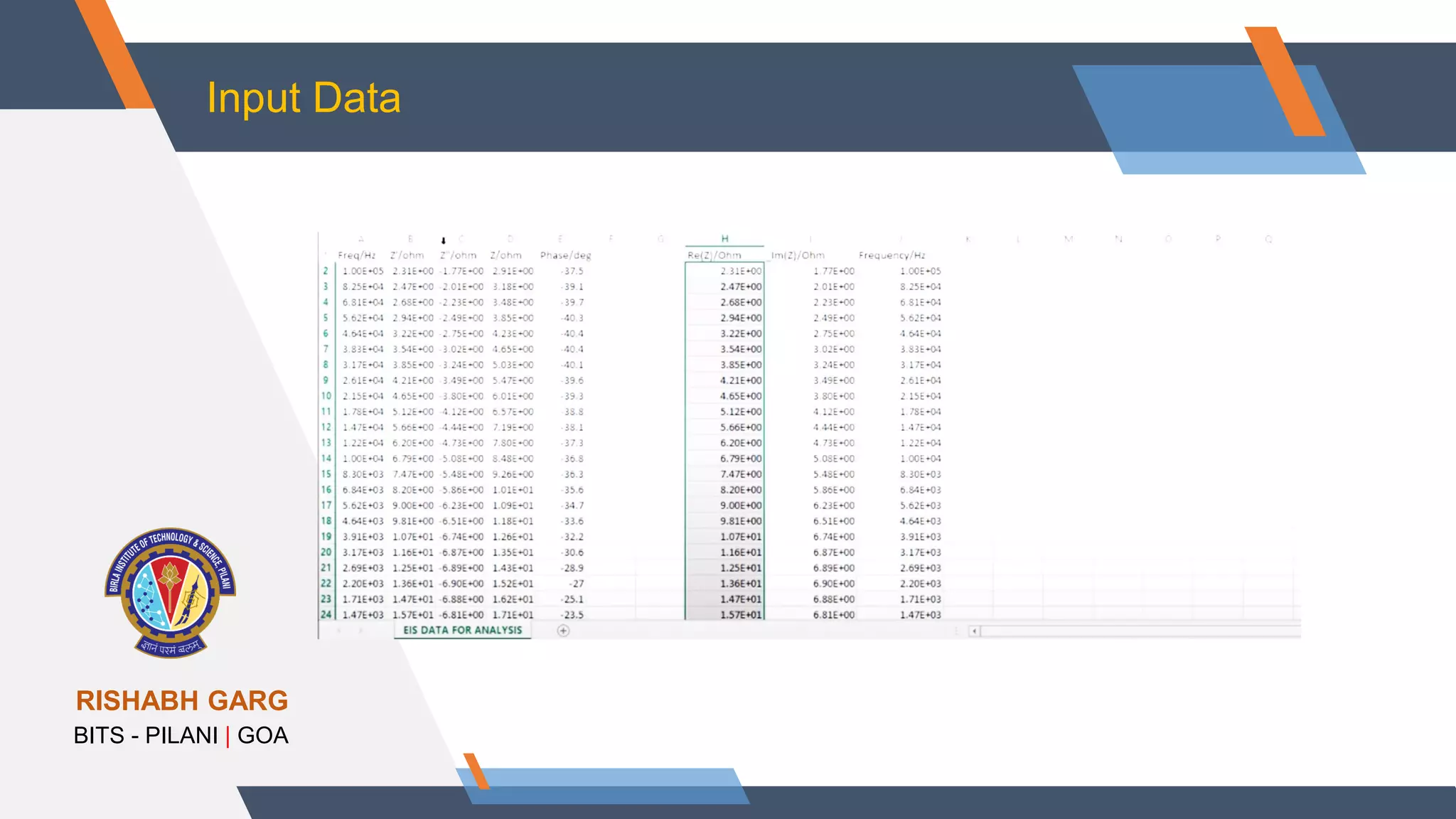Select row header 10
The height and width of the screenshot is (819, 1456).
326,396
